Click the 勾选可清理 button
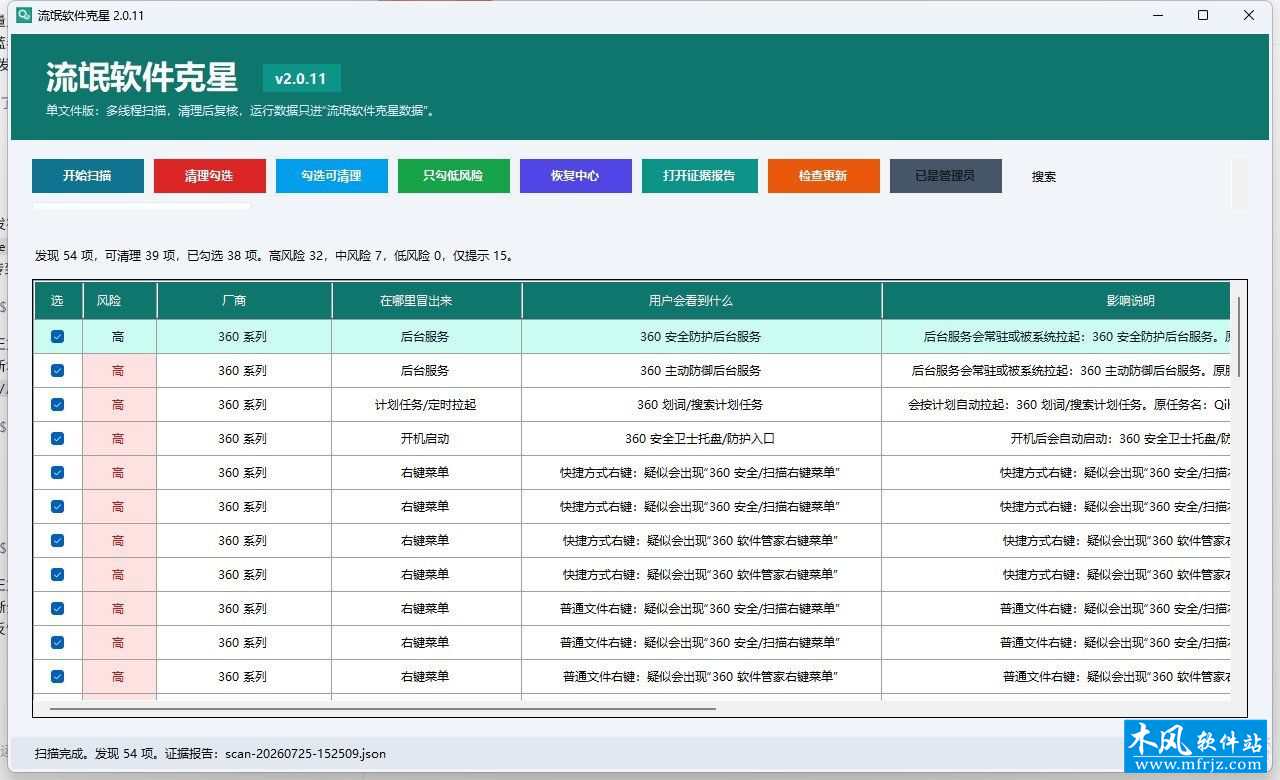The width and height of the screenshot is (1280, 780). (x=332, y=176)
